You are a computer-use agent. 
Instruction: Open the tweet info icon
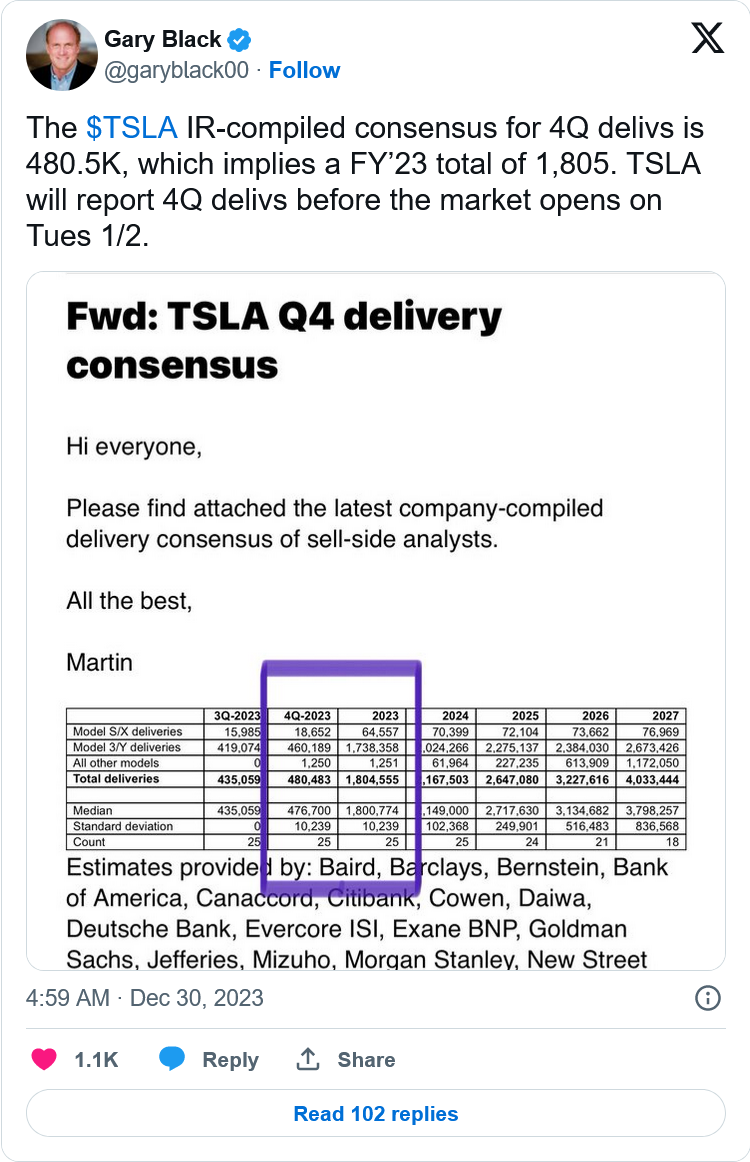(707, 998)
